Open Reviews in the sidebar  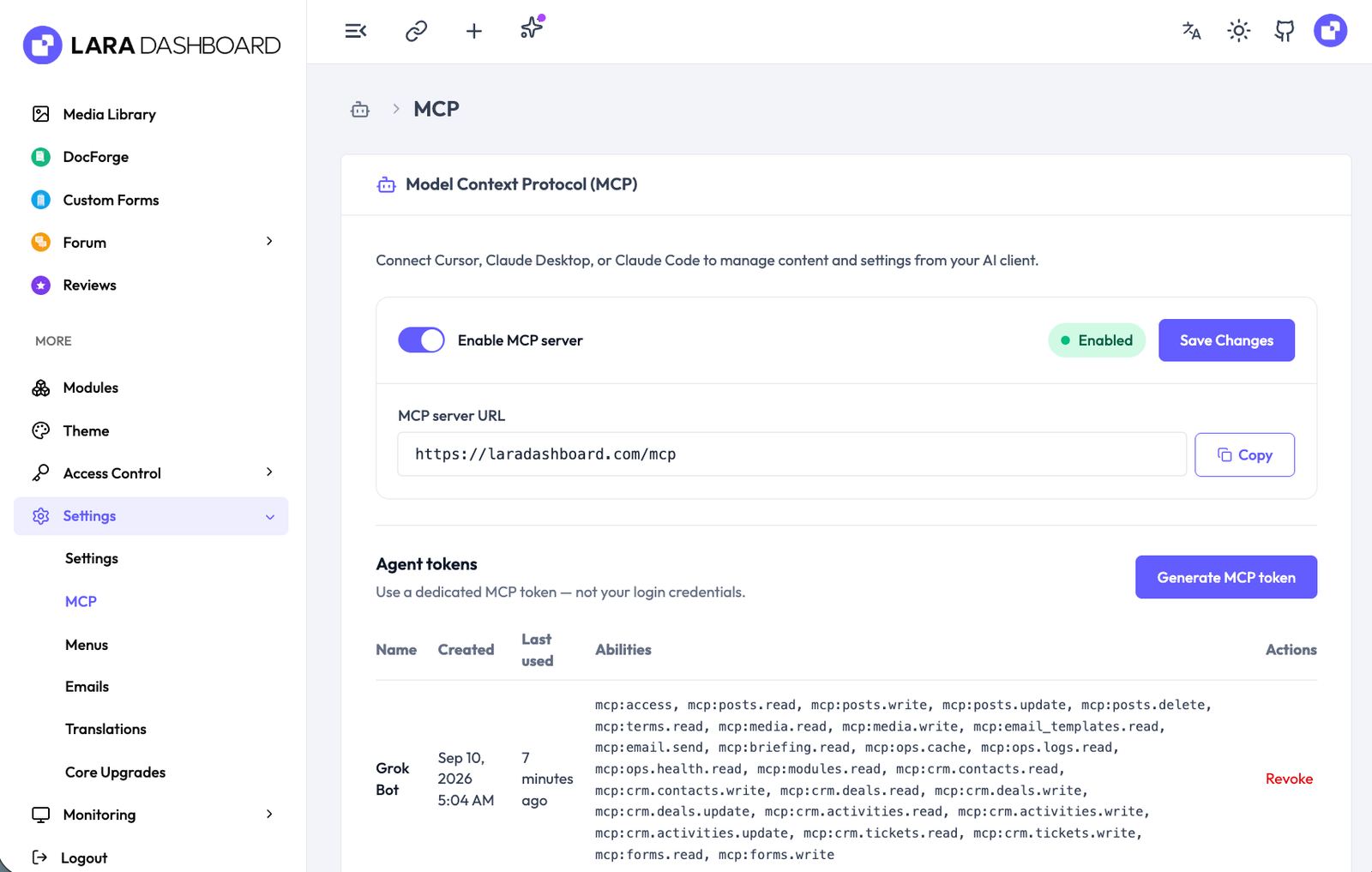tap(89, 285)
